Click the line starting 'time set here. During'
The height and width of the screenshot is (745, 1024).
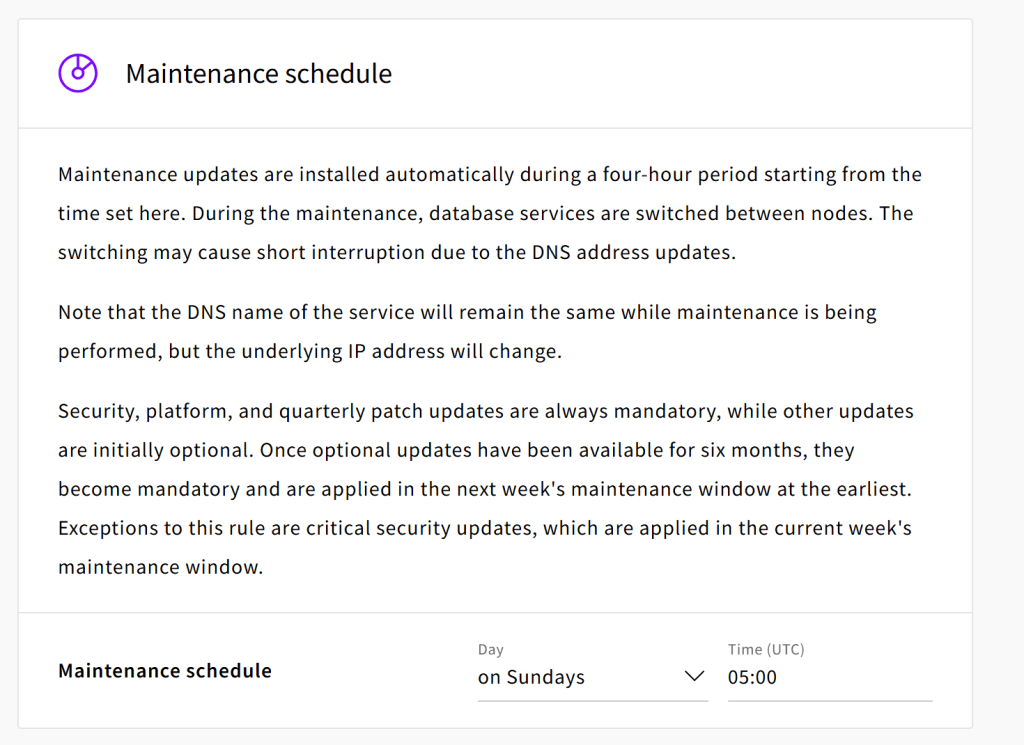[x=485, y=214]
